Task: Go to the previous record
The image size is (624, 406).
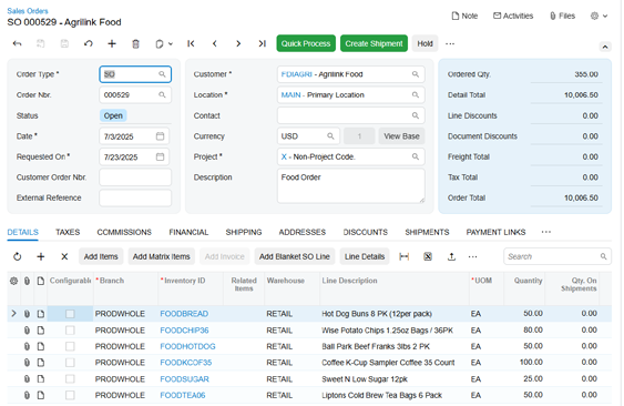Action: [214, 44]
